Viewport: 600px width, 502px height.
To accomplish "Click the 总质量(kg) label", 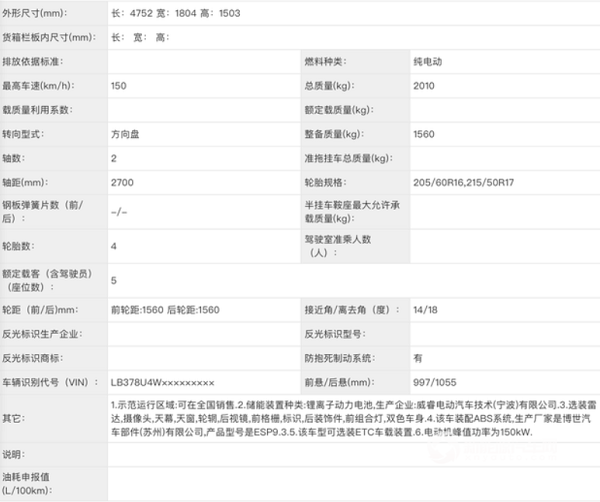I will [329, 86].
